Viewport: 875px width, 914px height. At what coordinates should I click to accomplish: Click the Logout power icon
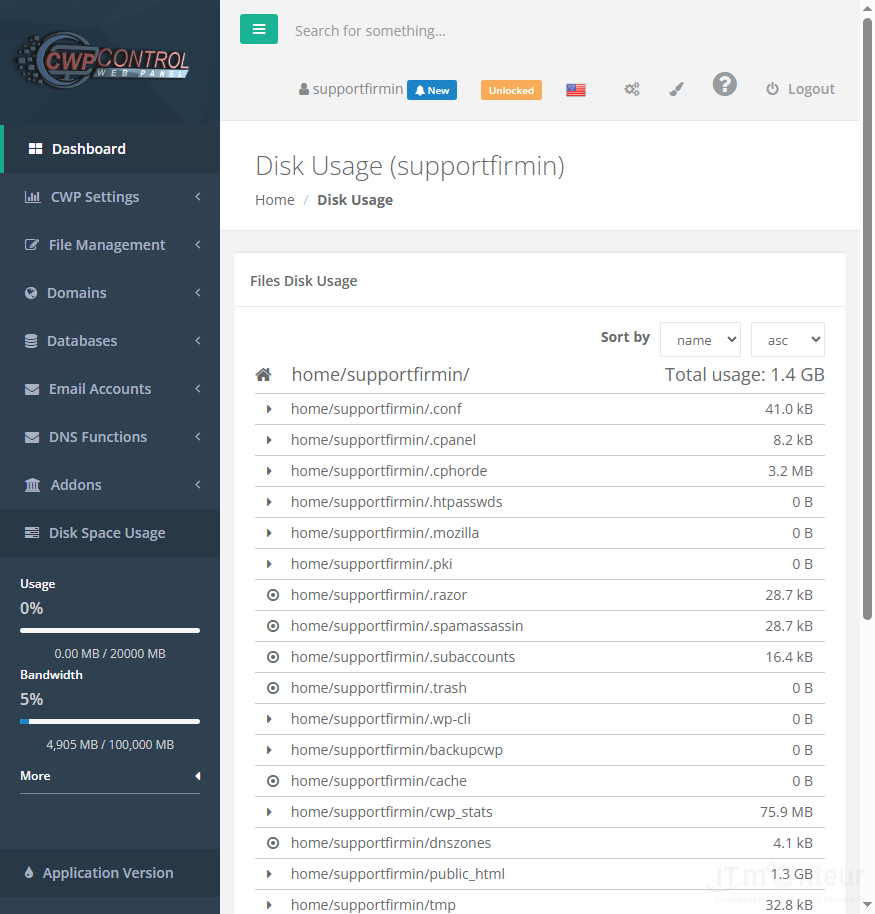[772, 89]
